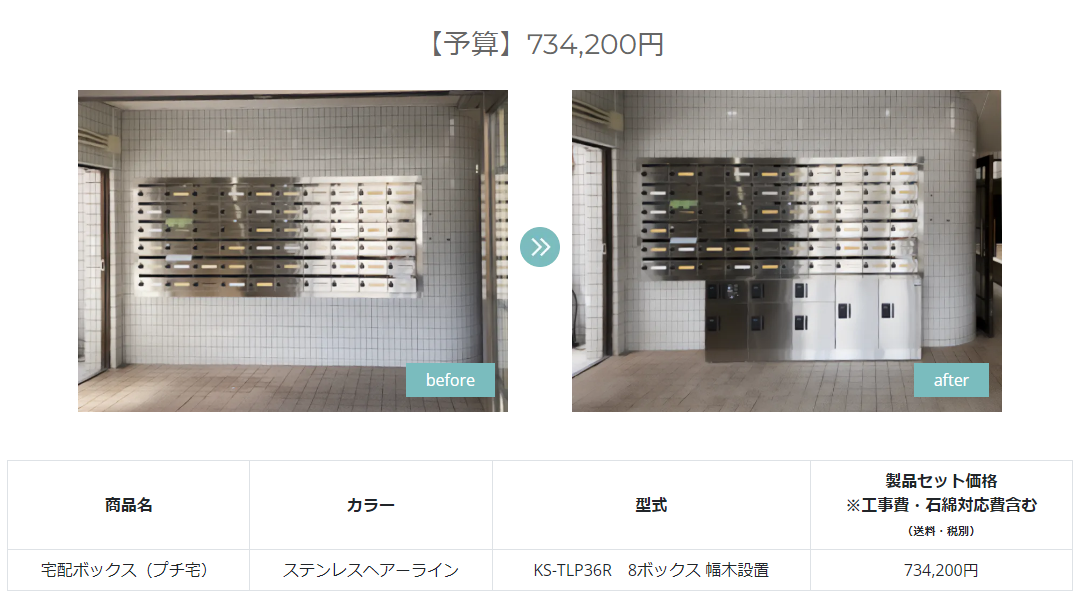
Task: Click the ステンレスヘアーライン cell
Action: [x=371, y=570]
